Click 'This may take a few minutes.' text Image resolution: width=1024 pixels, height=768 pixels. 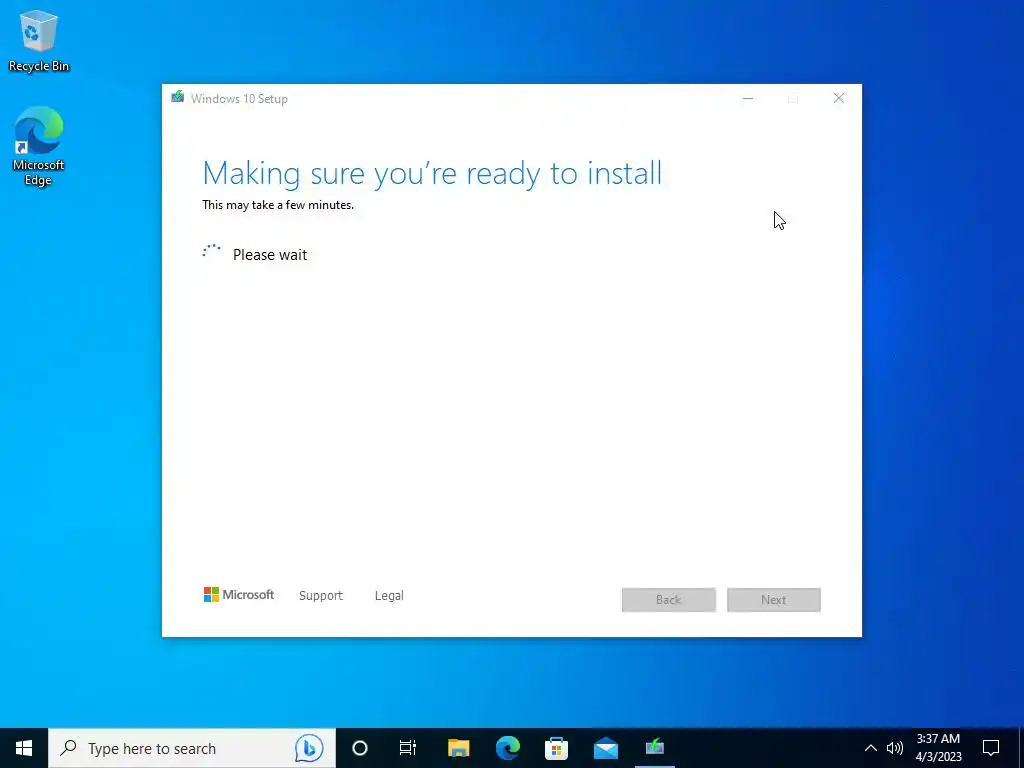(x=278, y=205)
